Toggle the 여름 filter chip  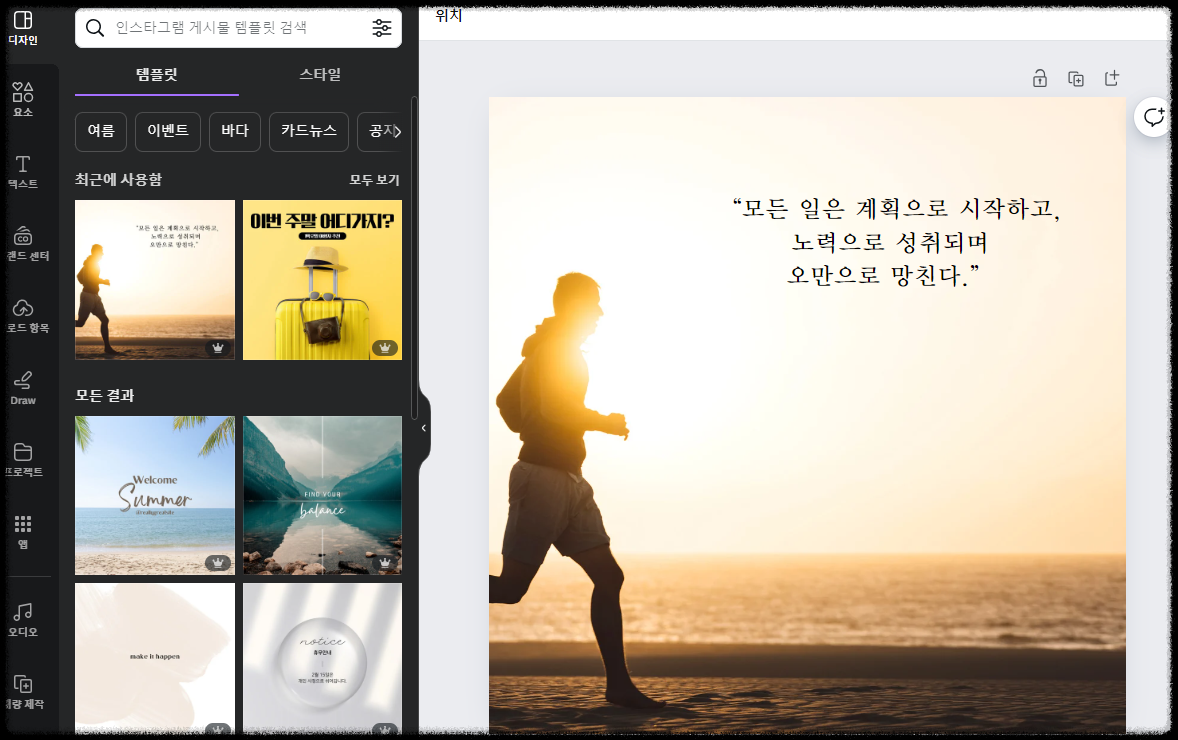coord(100,131)
